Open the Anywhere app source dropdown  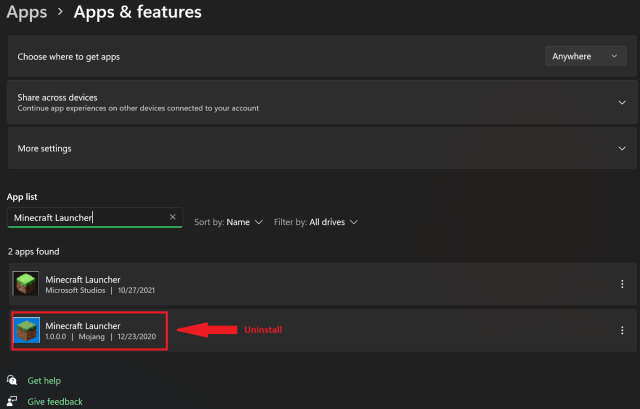pyautogui.click(x=586, y=57)
